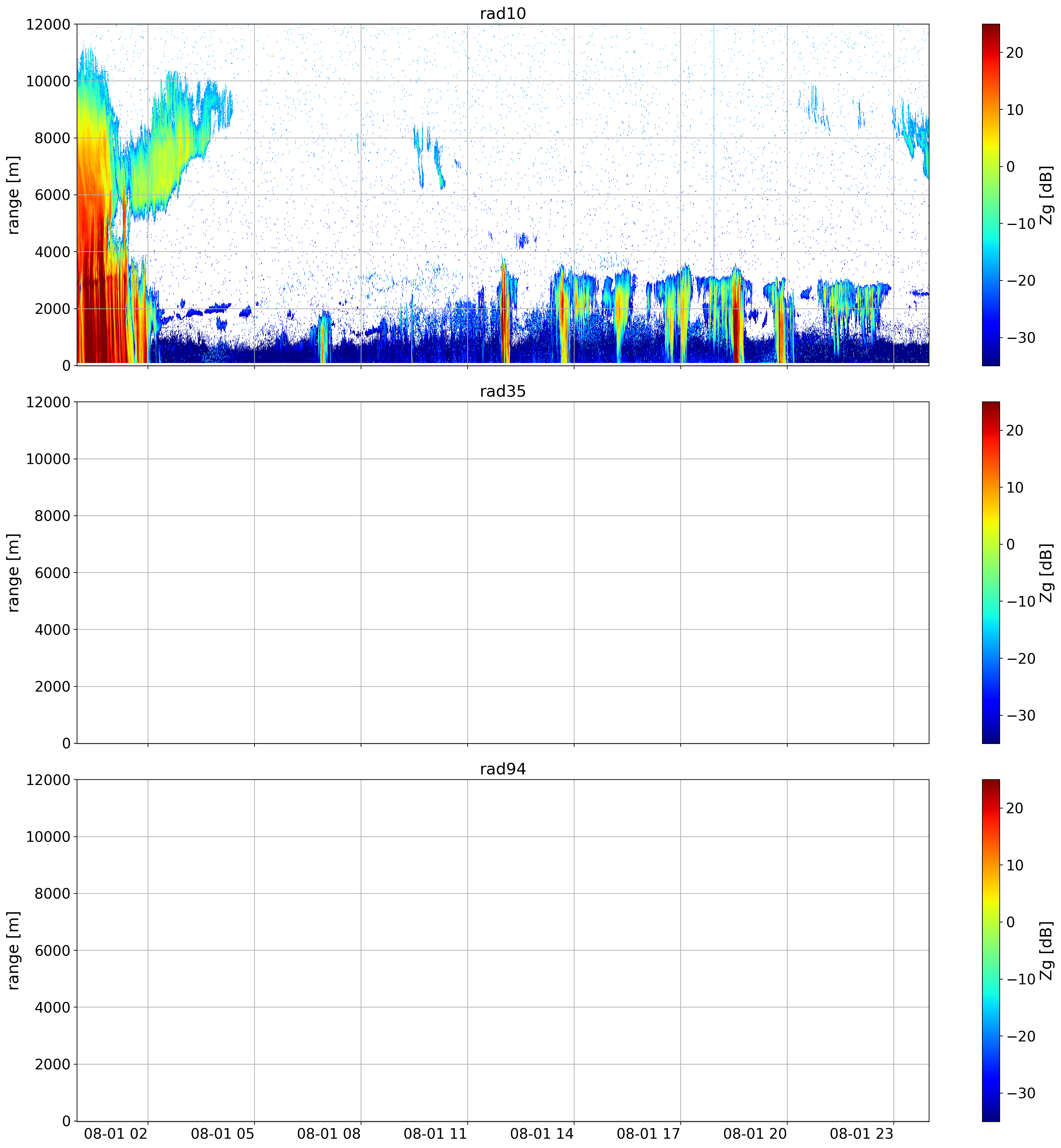Click the −10 tick on rad10 colorbar
Screen dimensions: 1061x1148
coord(1022,224)
